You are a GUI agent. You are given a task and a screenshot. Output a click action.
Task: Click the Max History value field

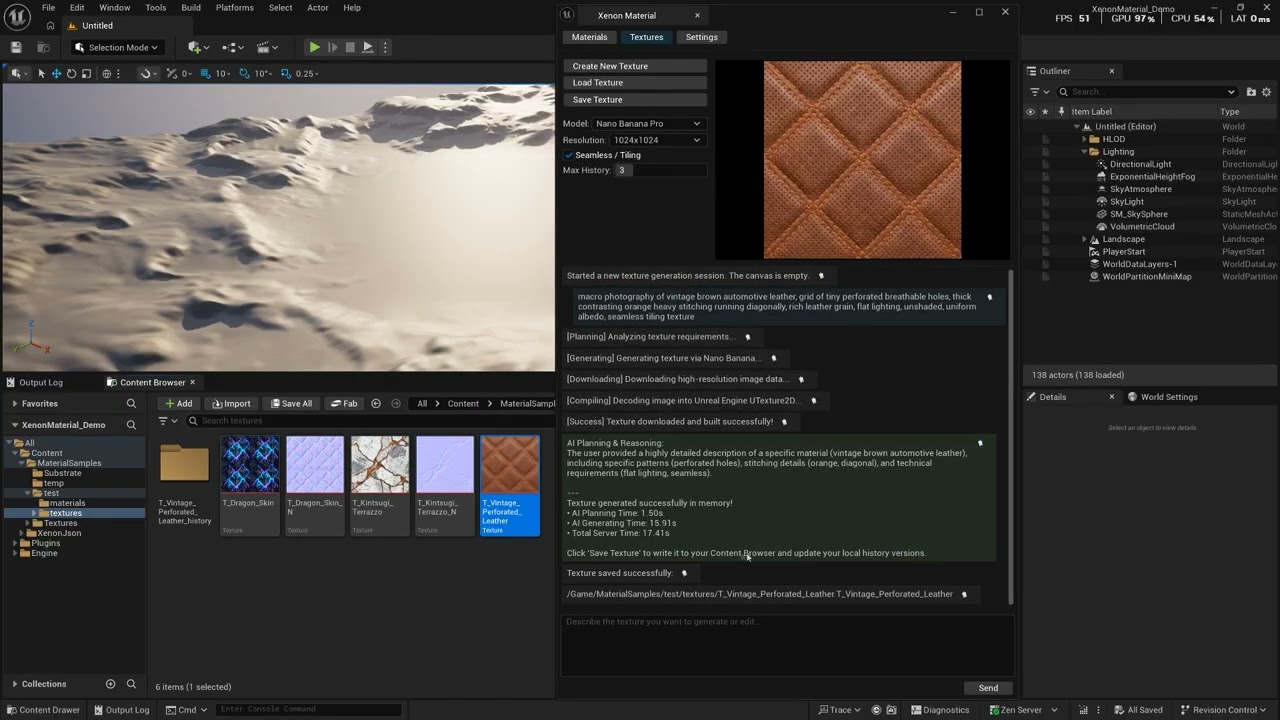[x=660, y=170]
